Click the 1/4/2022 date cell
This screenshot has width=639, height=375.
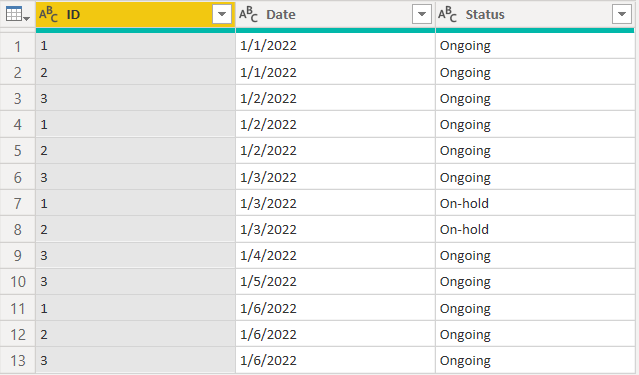coord(335,256)
